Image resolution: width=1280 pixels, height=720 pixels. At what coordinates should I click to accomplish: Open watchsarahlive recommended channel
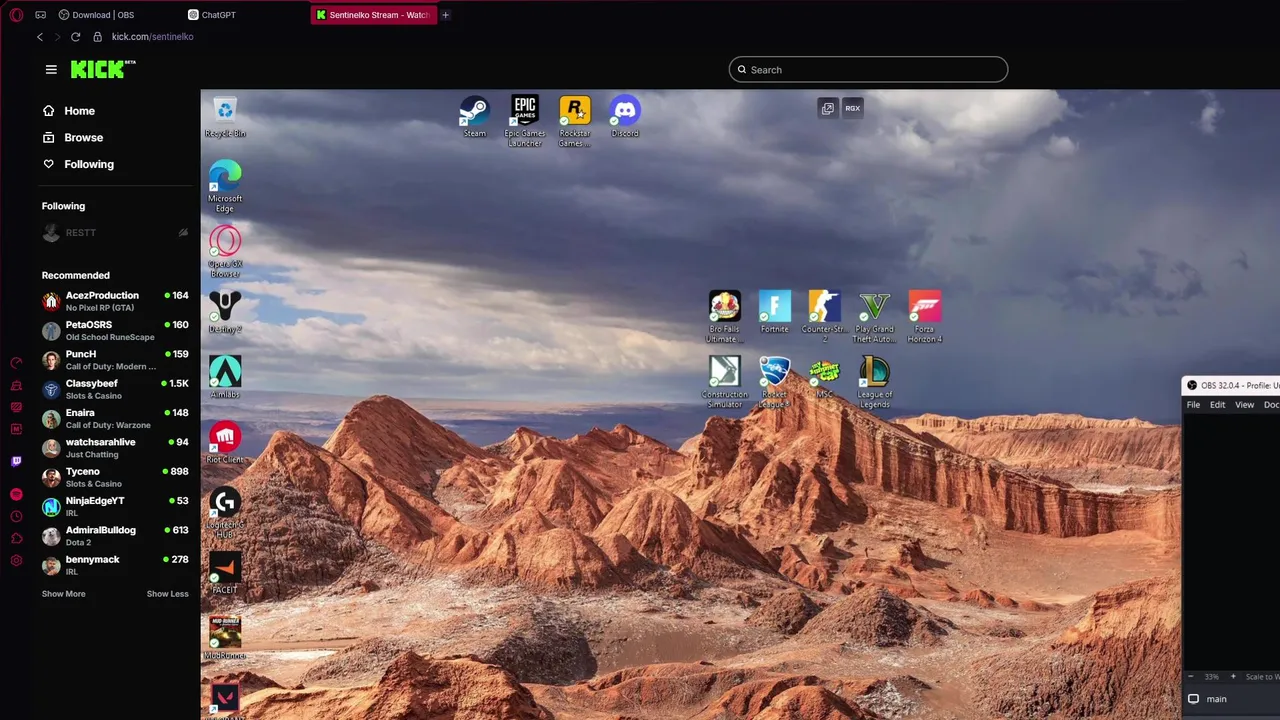tap(115, 448)
